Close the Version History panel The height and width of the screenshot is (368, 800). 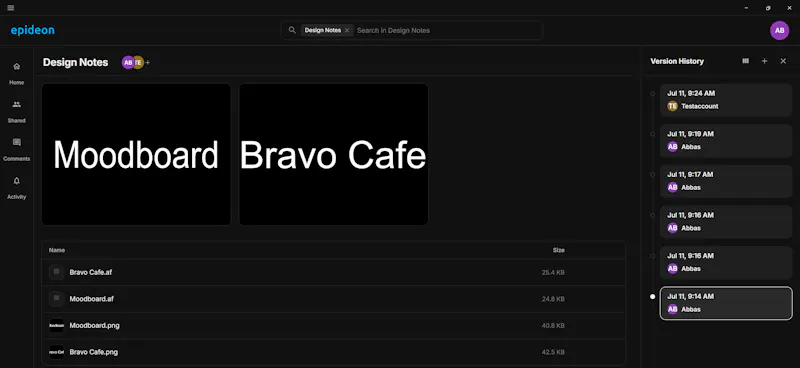click(783, 61)
